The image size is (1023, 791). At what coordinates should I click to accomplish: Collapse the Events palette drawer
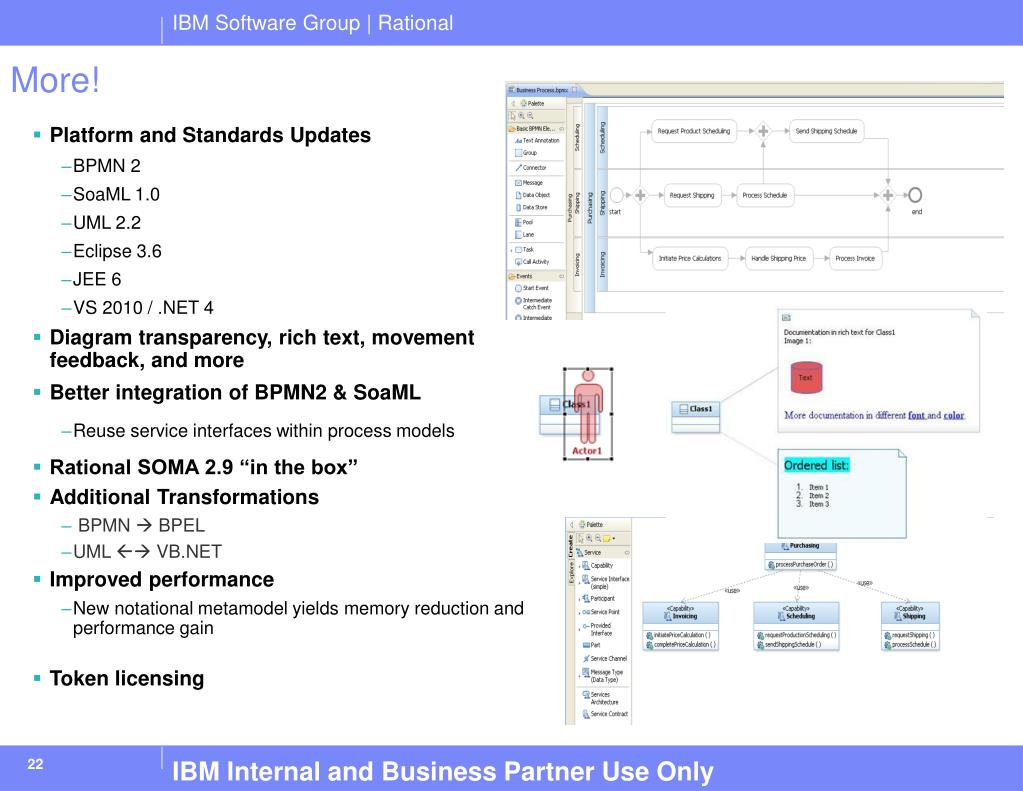[562, 276]
